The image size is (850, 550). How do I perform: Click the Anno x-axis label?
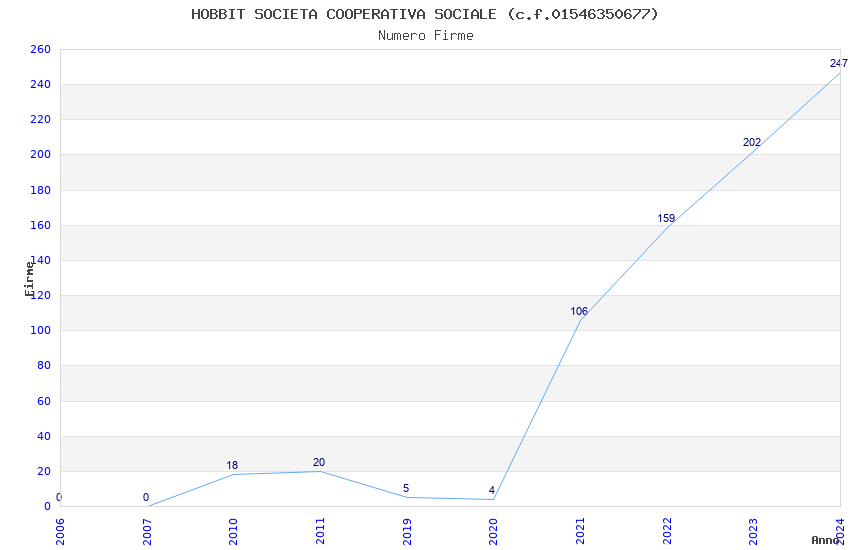click(825, 540)
